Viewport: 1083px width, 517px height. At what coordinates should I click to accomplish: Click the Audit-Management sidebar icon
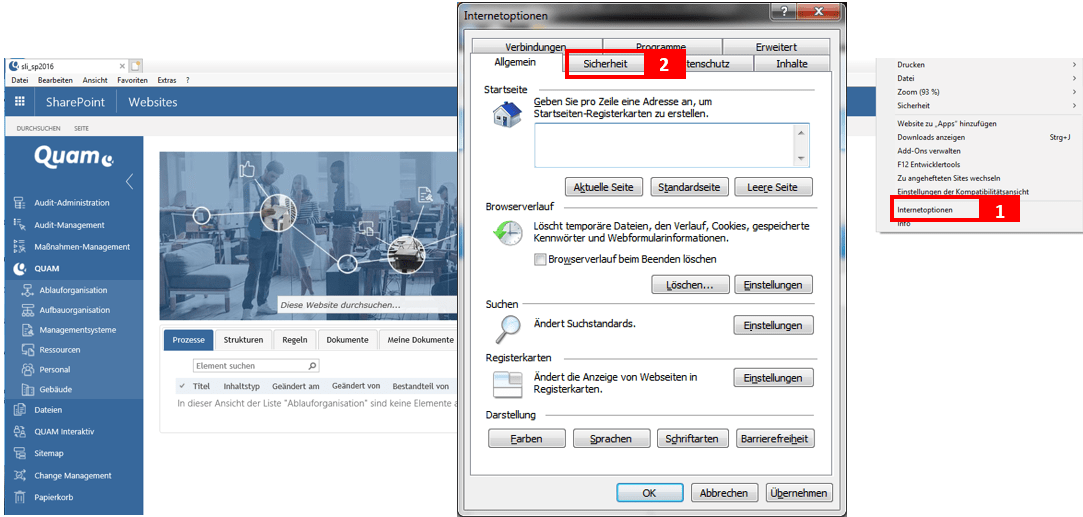pyautogui.click(x=20, y=224)
